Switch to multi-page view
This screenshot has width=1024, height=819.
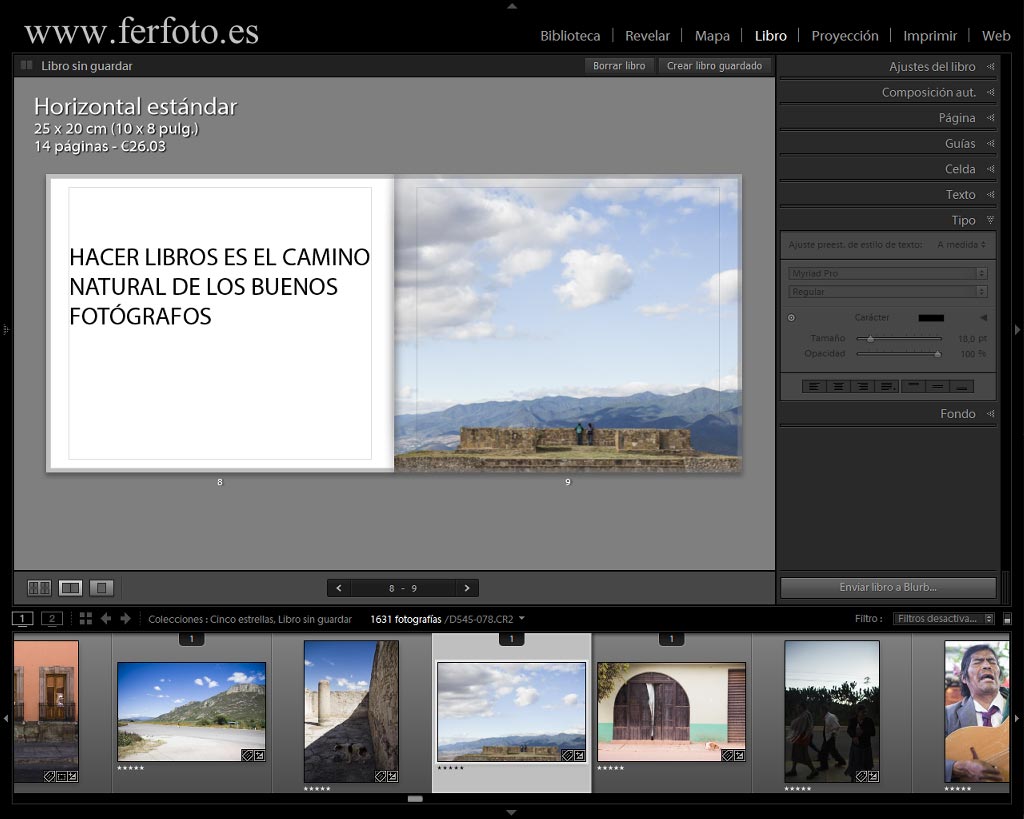coord(39,588)
